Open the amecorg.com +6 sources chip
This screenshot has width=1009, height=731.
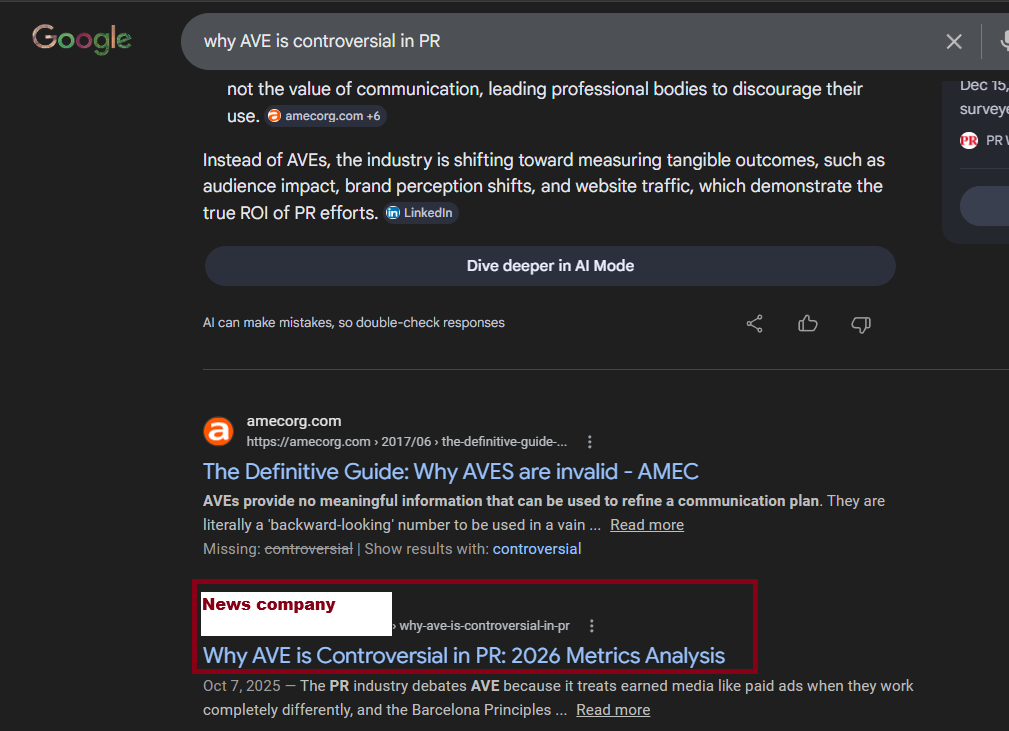[324, 116]
